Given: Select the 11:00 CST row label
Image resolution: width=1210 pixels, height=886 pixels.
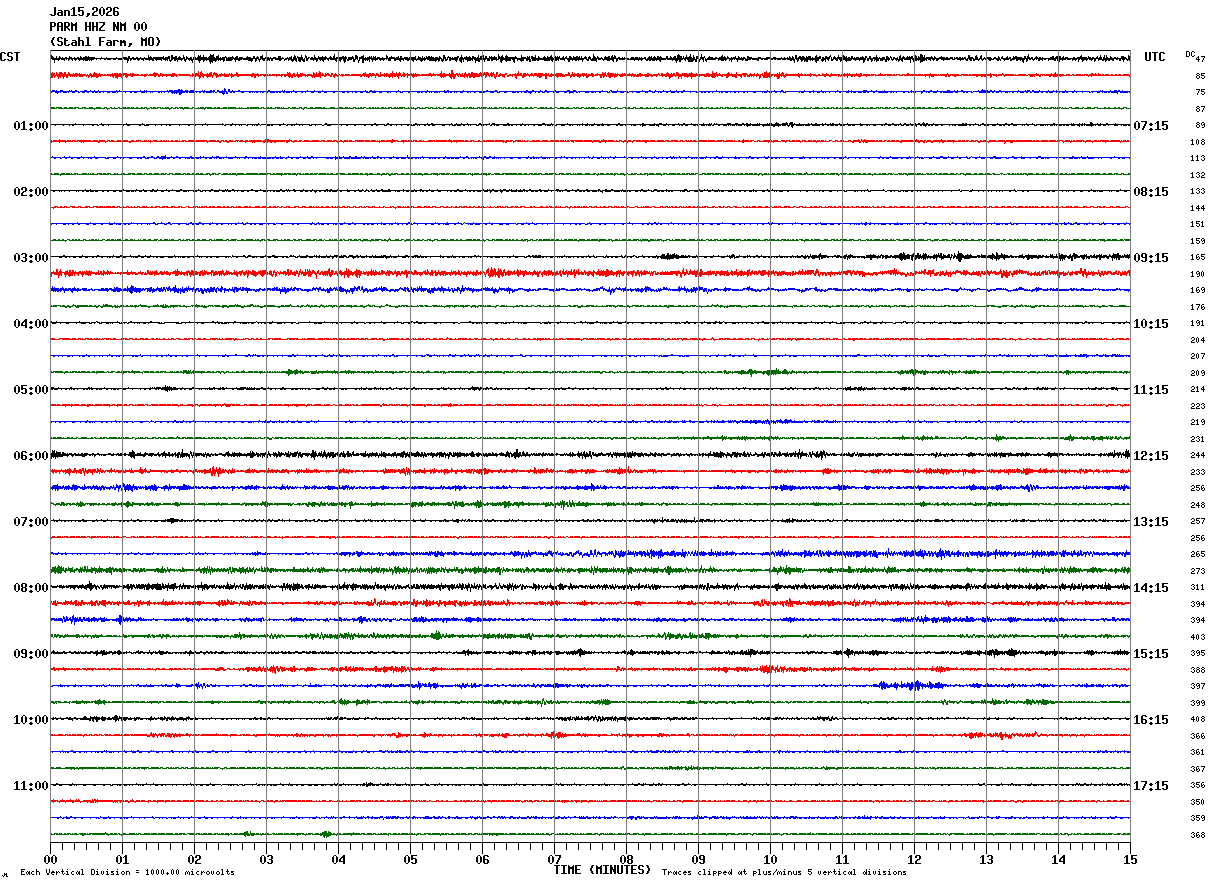Looking at the screenshot, I should tap(31, 786).
